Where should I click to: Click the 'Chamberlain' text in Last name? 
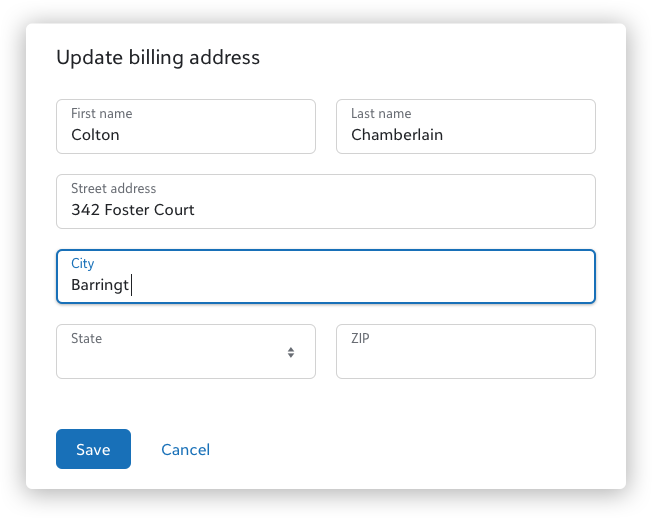click(x=397, y=135)
